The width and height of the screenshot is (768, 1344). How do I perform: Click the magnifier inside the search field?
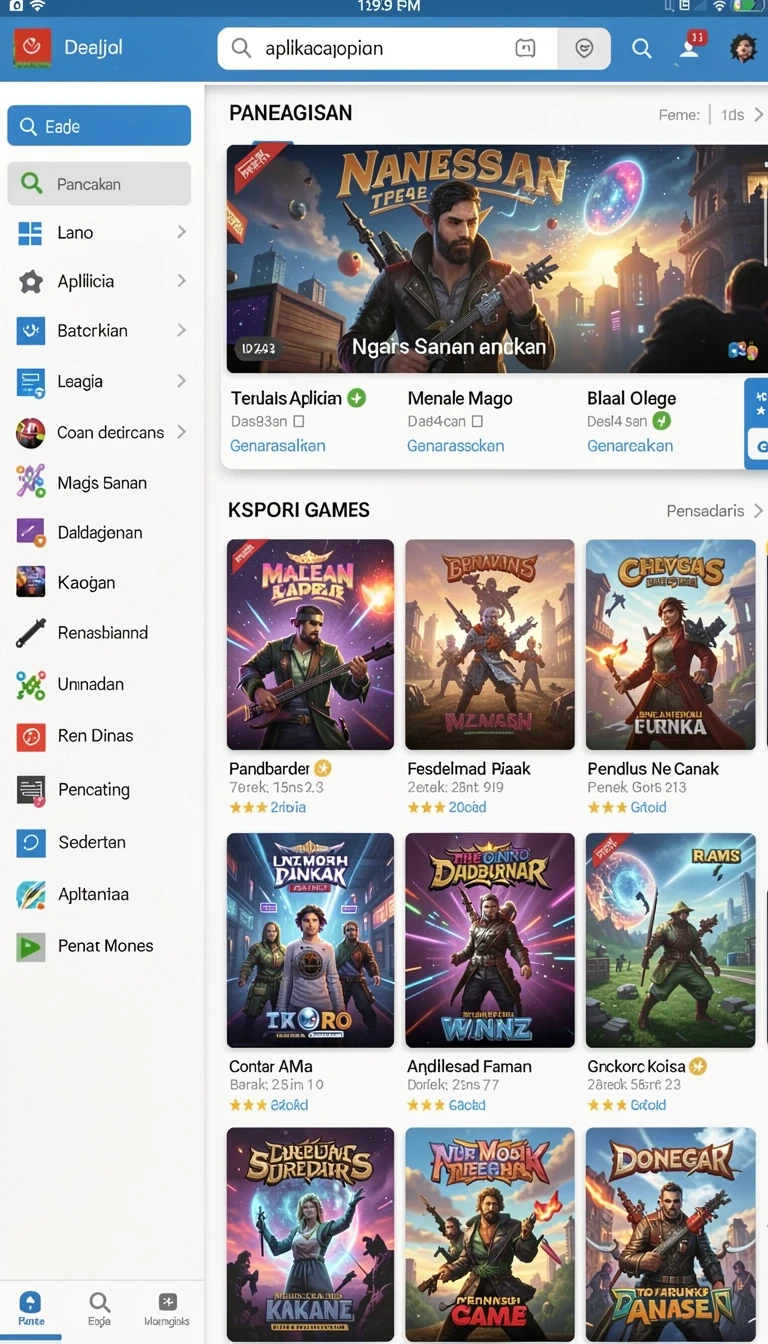pos(241,48)
